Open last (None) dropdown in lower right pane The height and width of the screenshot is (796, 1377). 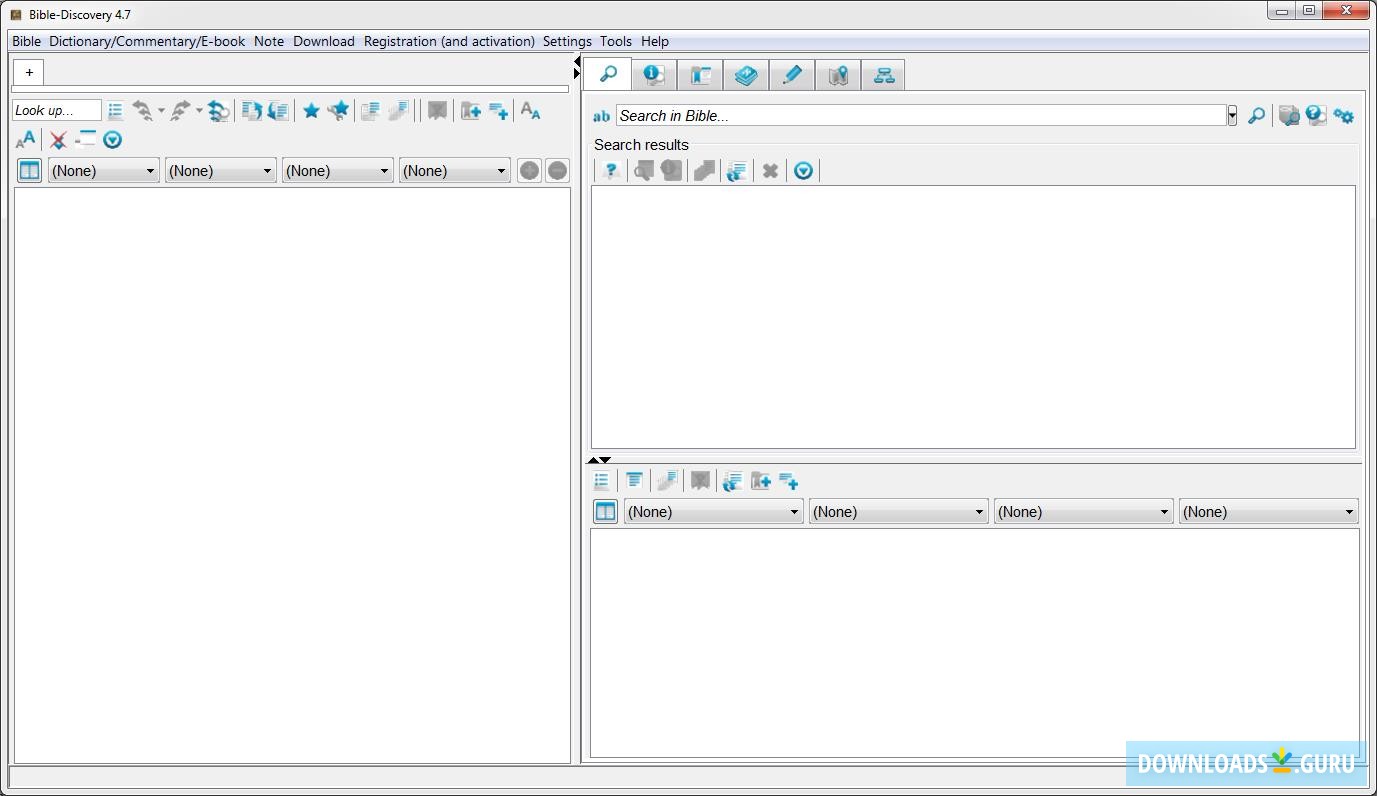click(x=1268, y=512)
